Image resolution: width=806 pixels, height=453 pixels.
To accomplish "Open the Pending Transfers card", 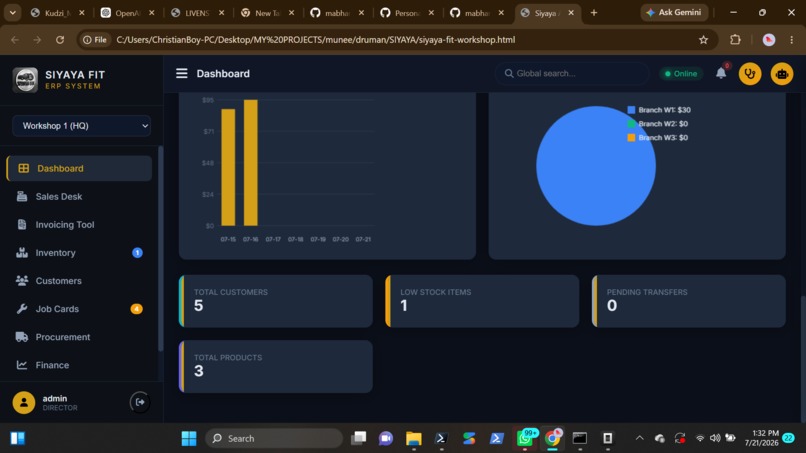I will point(689,301).
